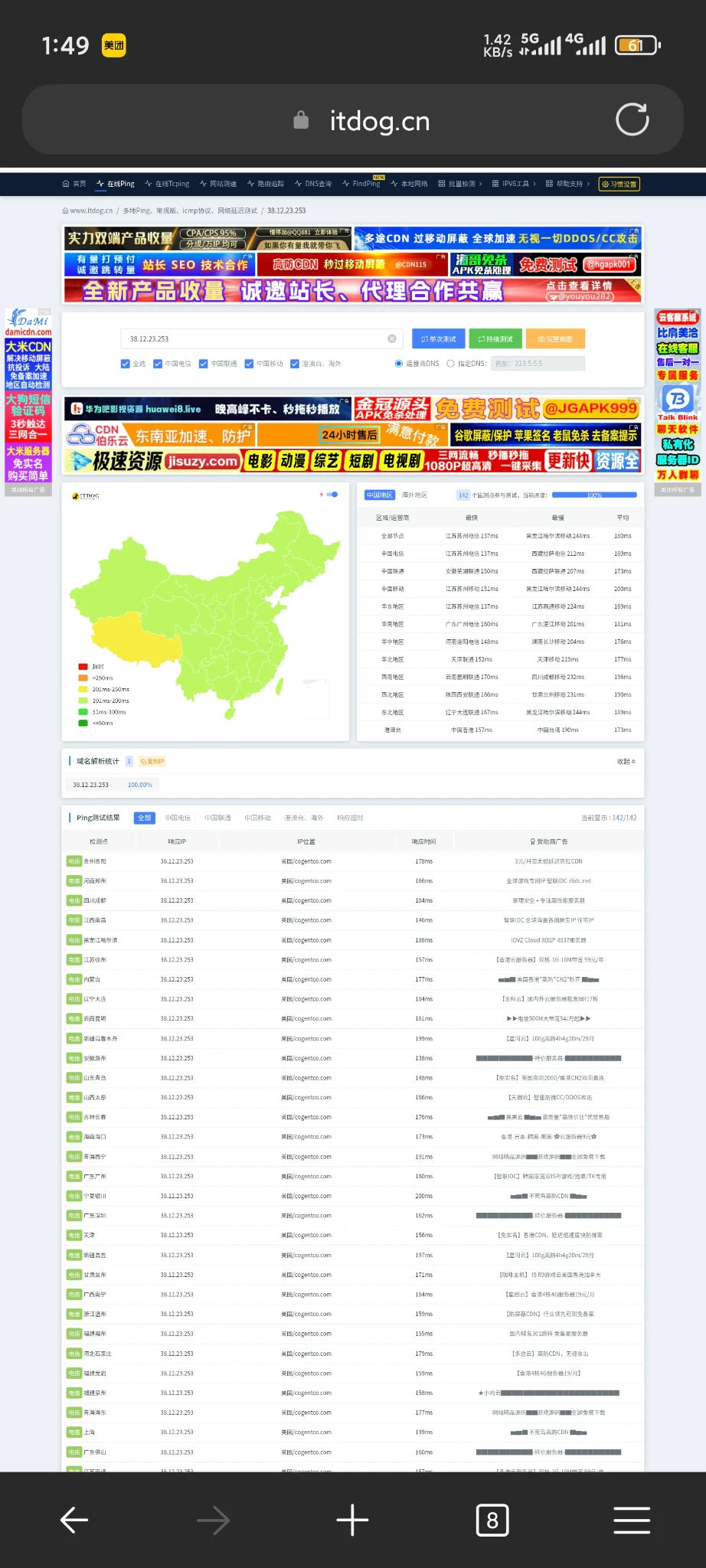
Task: Expand the IPV6工具 nav dropdown
Action: [x=515, y=184]
